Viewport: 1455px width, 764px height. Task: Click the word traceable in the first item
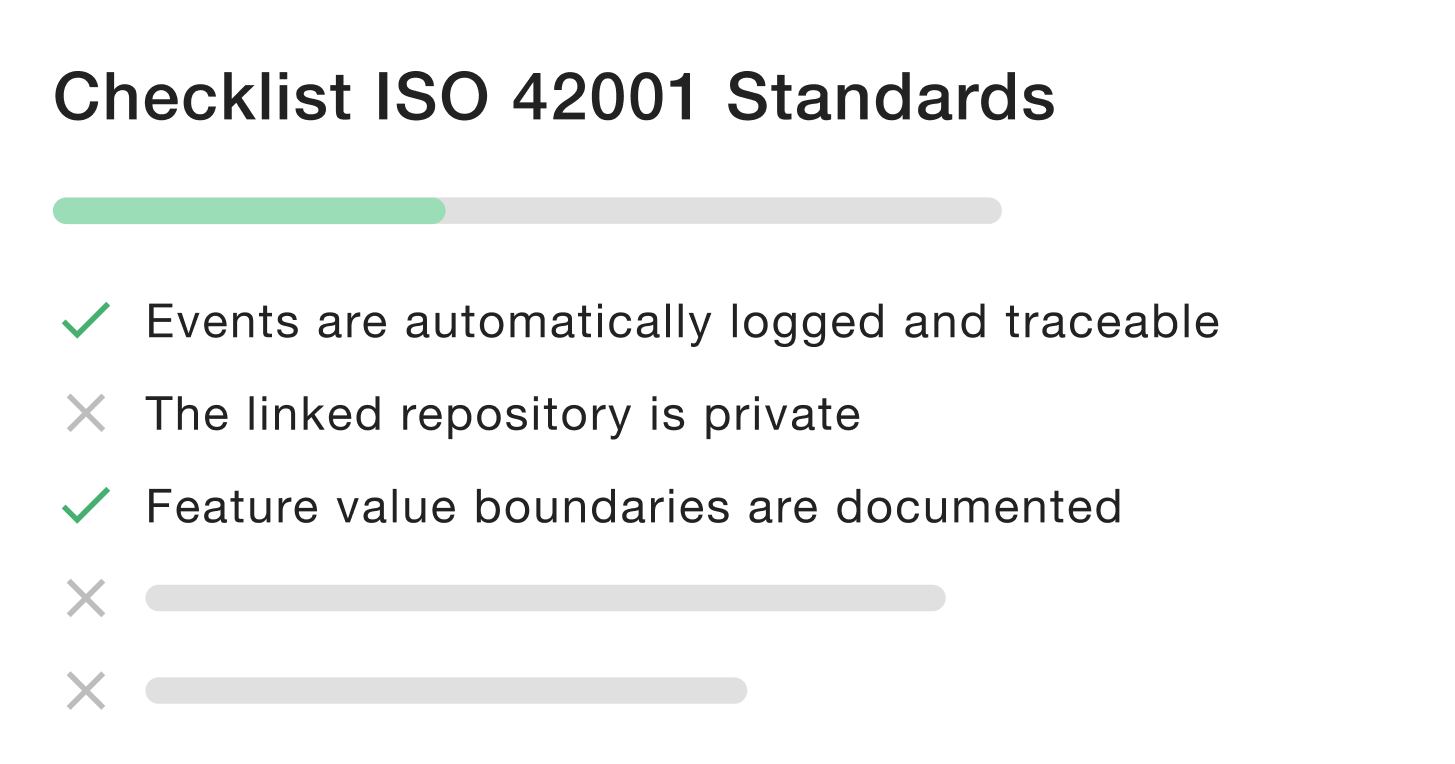pos(1112,322)
